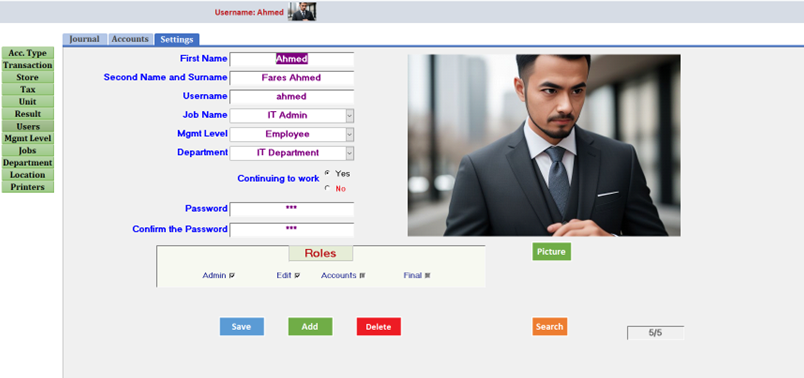
Task: Click the First Name field
Action: tap(292, 59)
